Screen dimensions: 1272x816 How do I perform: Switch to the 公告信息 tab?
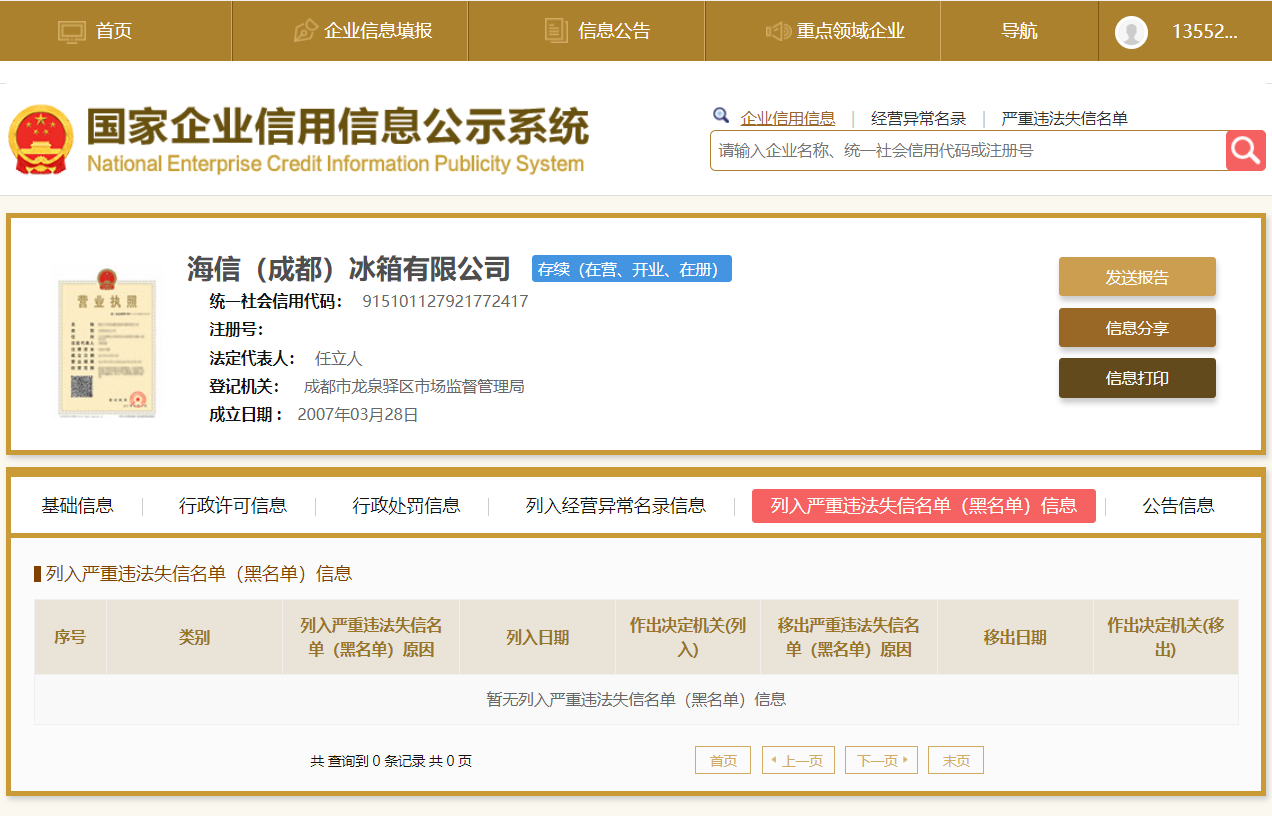tap(1179, 506)
